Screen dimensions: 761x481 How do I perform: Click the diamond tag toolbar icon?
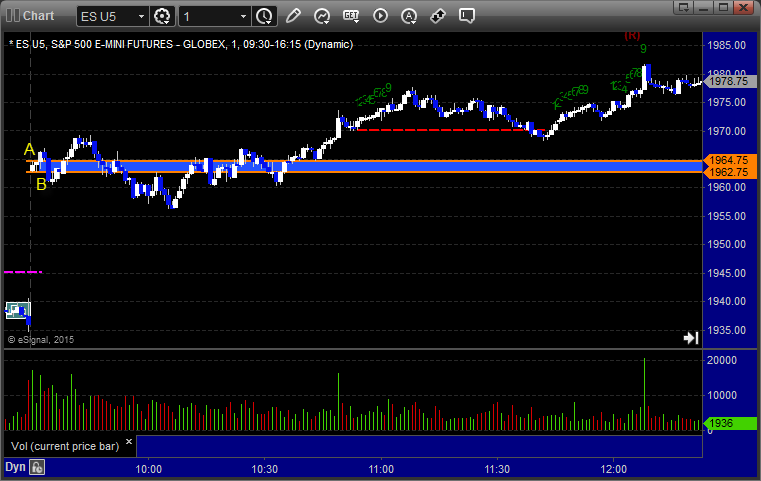pos(438,16)
